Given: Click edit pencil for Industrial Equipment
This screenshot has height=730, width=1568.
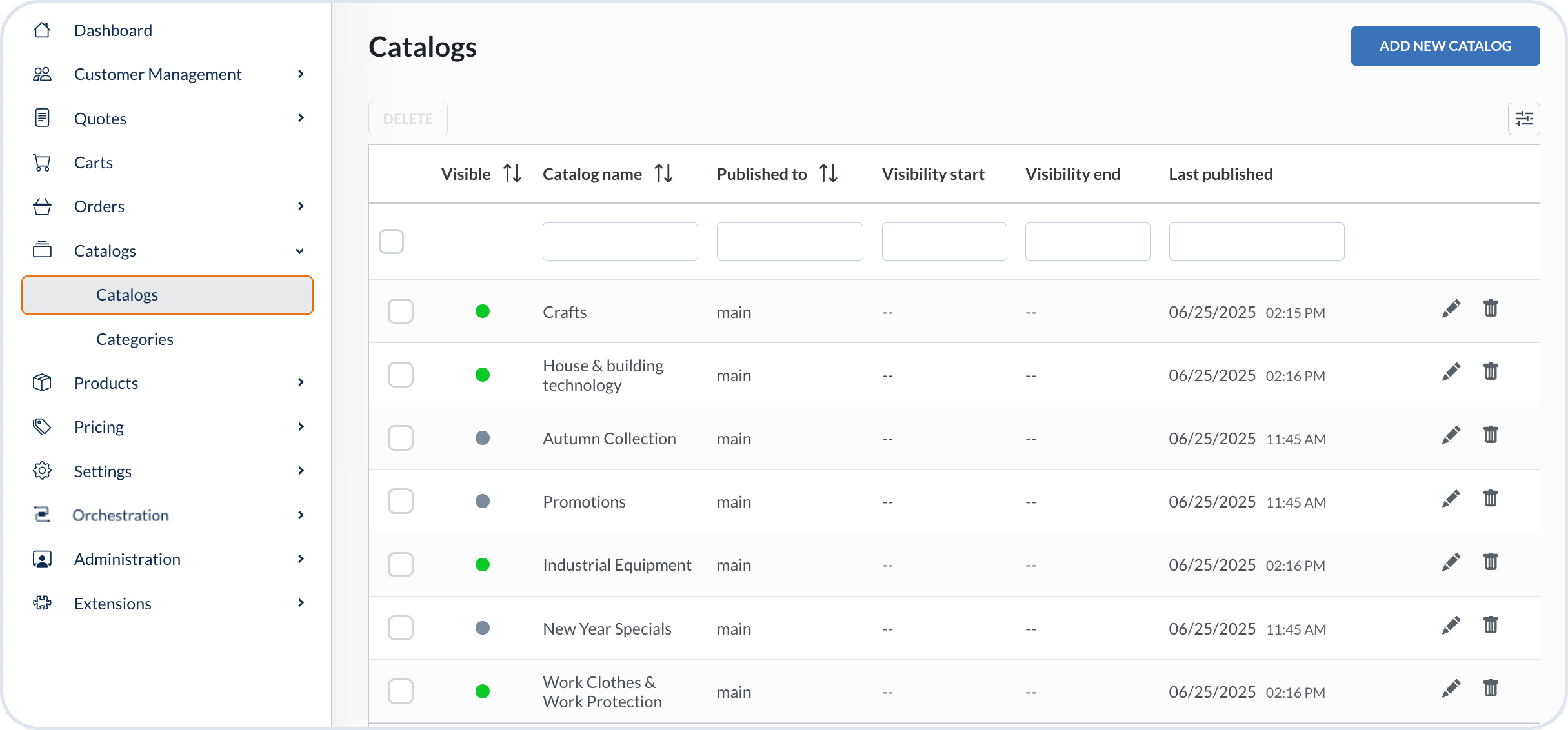Looking at the screenshot, I should point(1451,562).
